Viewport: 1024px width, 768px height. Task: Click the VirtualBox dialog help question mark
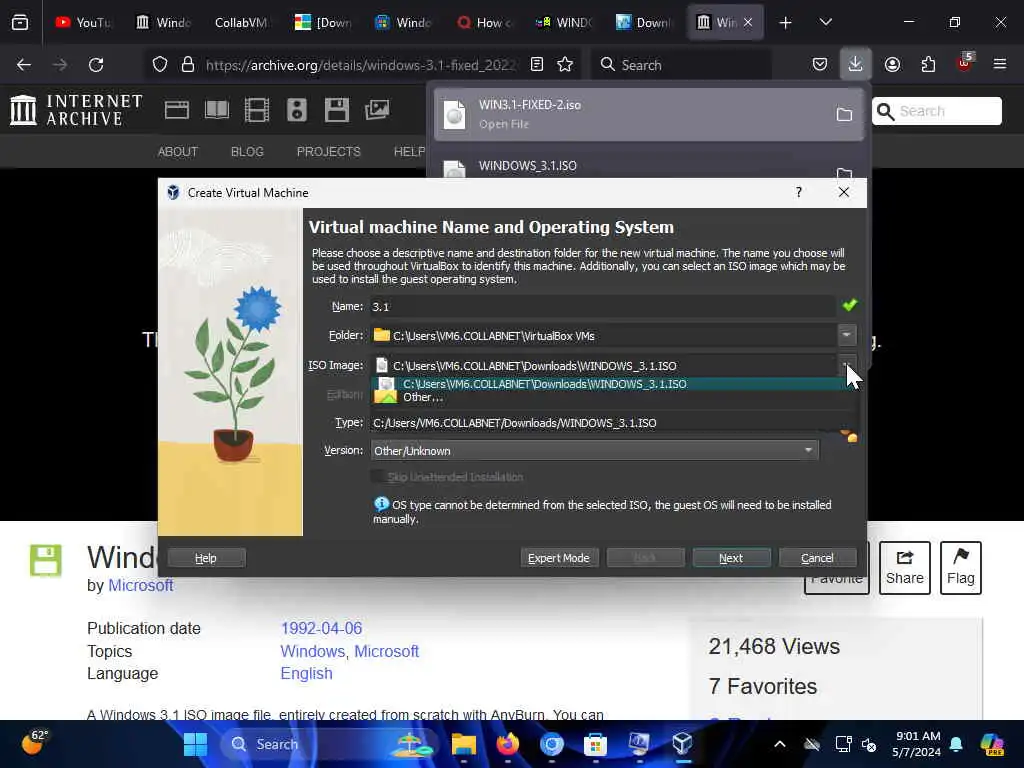[799, 192]
